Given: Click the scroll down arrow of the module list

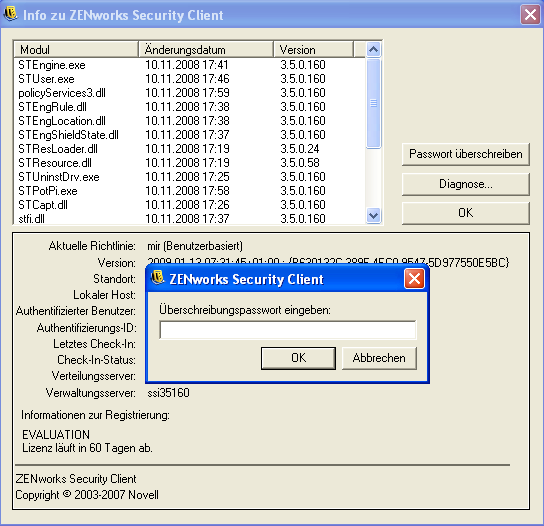Looking at the screenshot, I should [373, 215].
